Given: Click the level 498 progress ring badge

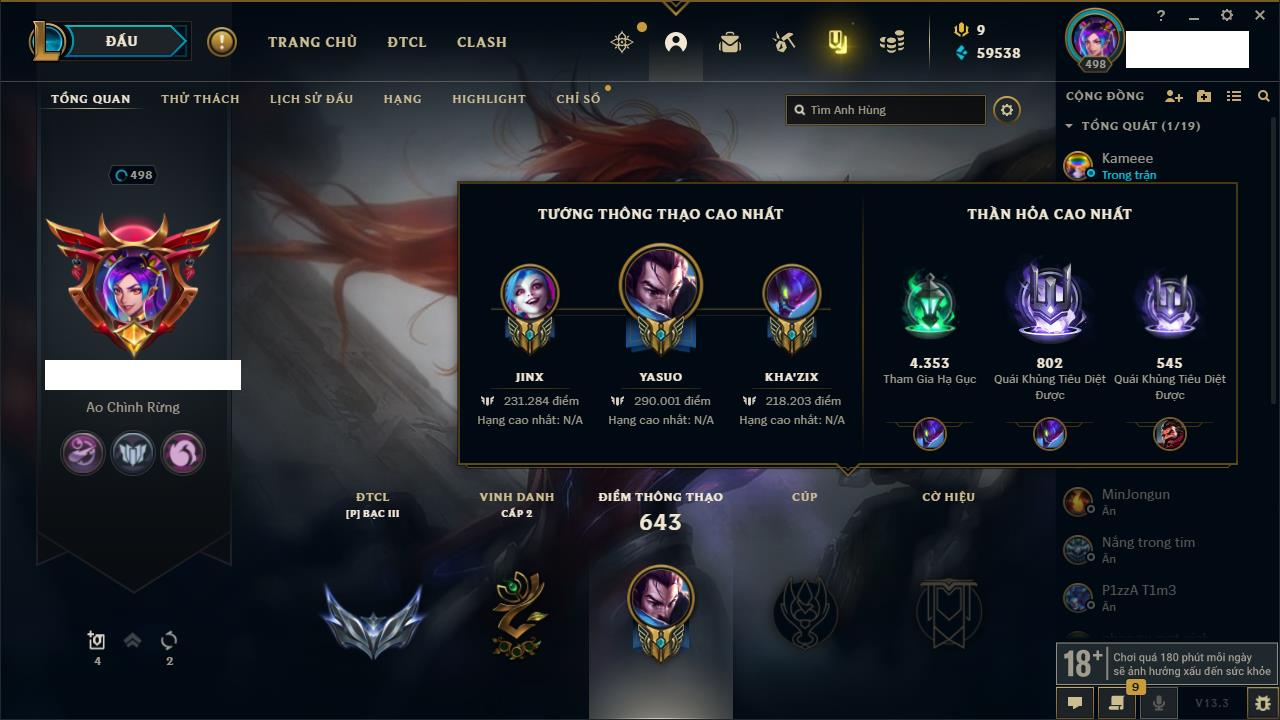Looking at the screenshot, I should click(133, 175).
